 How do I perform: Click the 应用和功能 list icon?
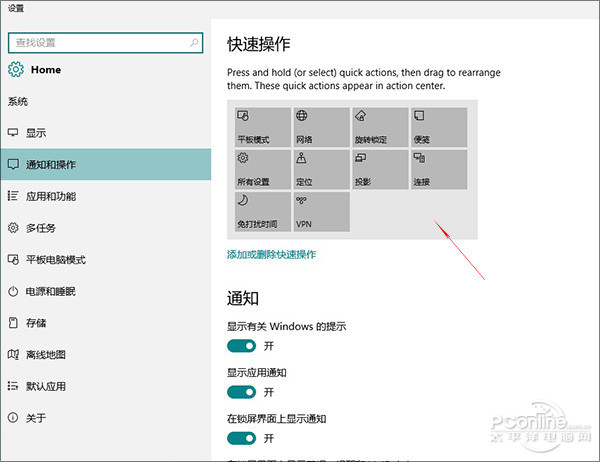click(x=13, y=196)
